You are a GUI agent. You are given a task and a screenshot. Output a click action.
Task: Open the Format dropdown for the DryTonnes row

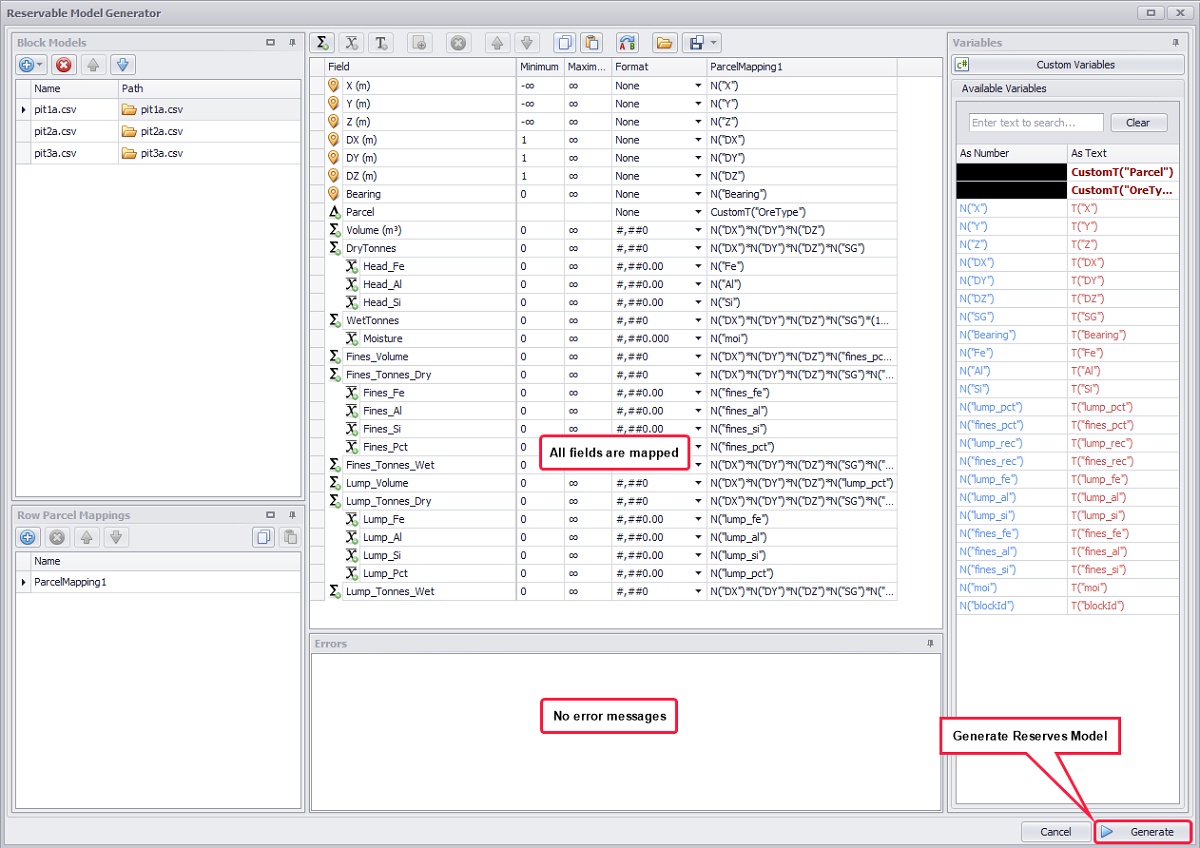click(698, 248)
